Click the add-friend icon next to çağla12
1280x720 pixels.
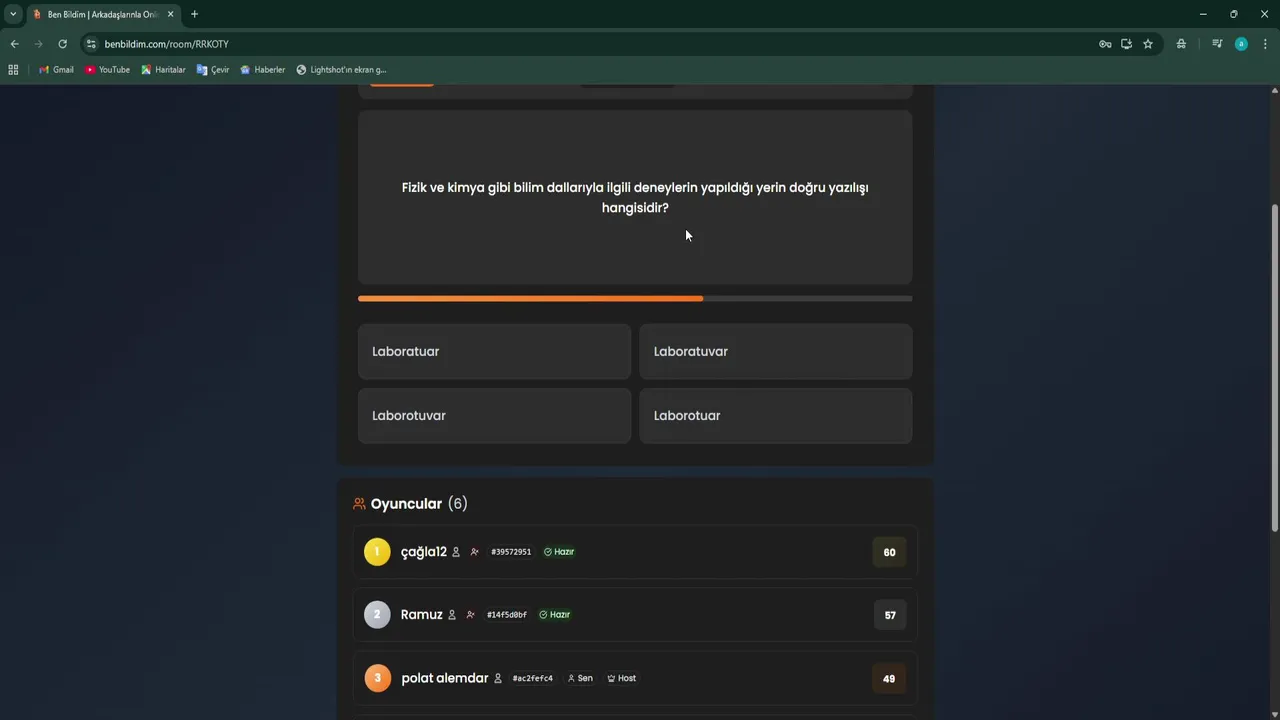[x=475, y=552]
